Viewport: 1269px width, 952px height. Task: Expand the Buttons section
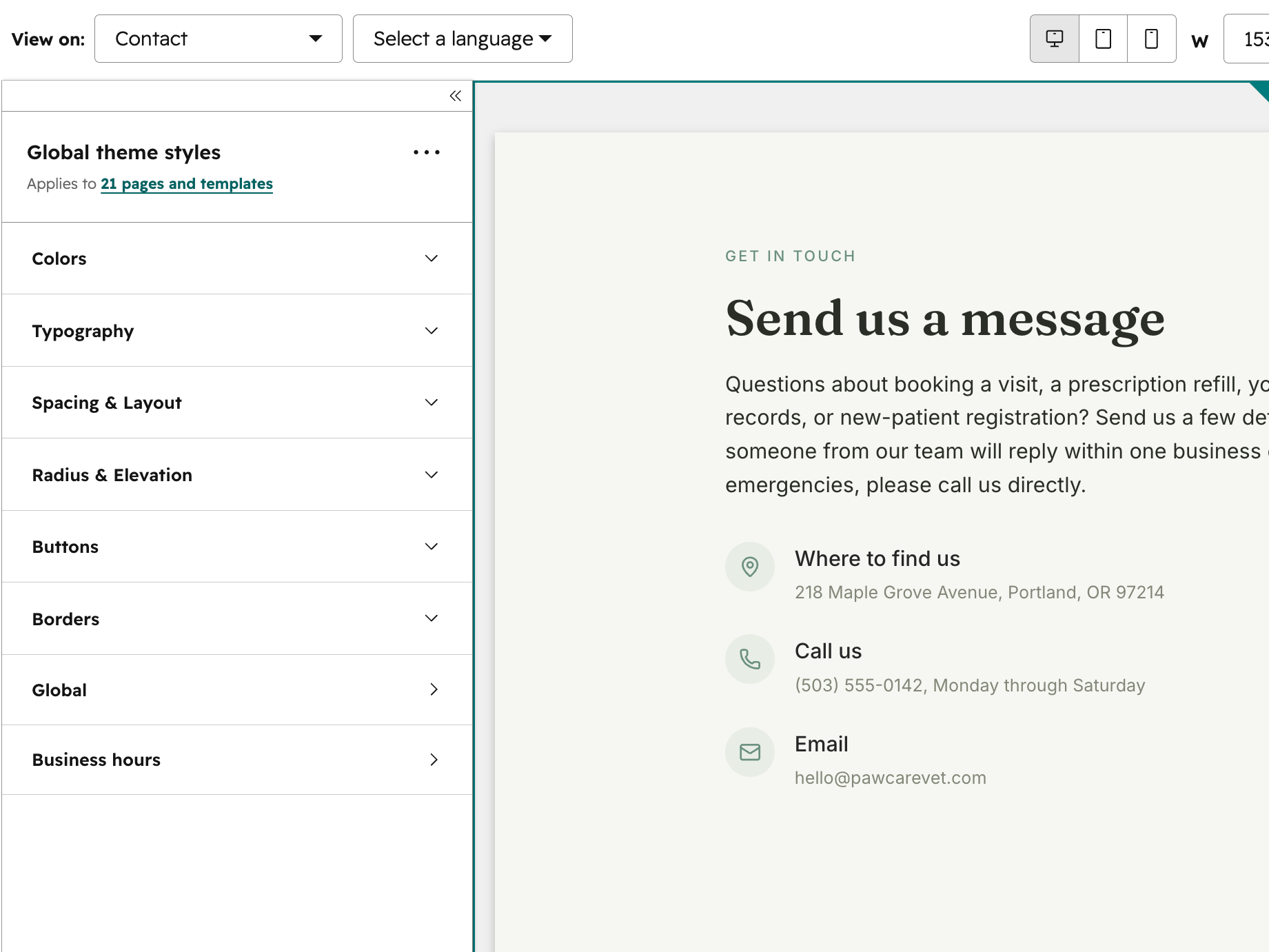pos(237,547)
